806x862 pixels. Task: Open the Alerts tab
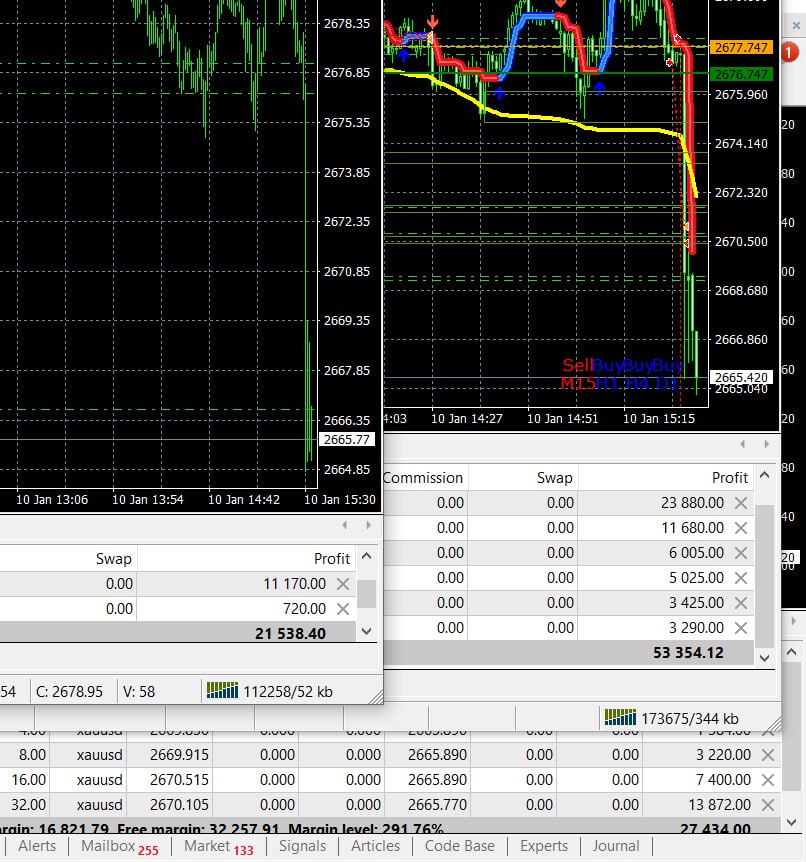[37, 846]
